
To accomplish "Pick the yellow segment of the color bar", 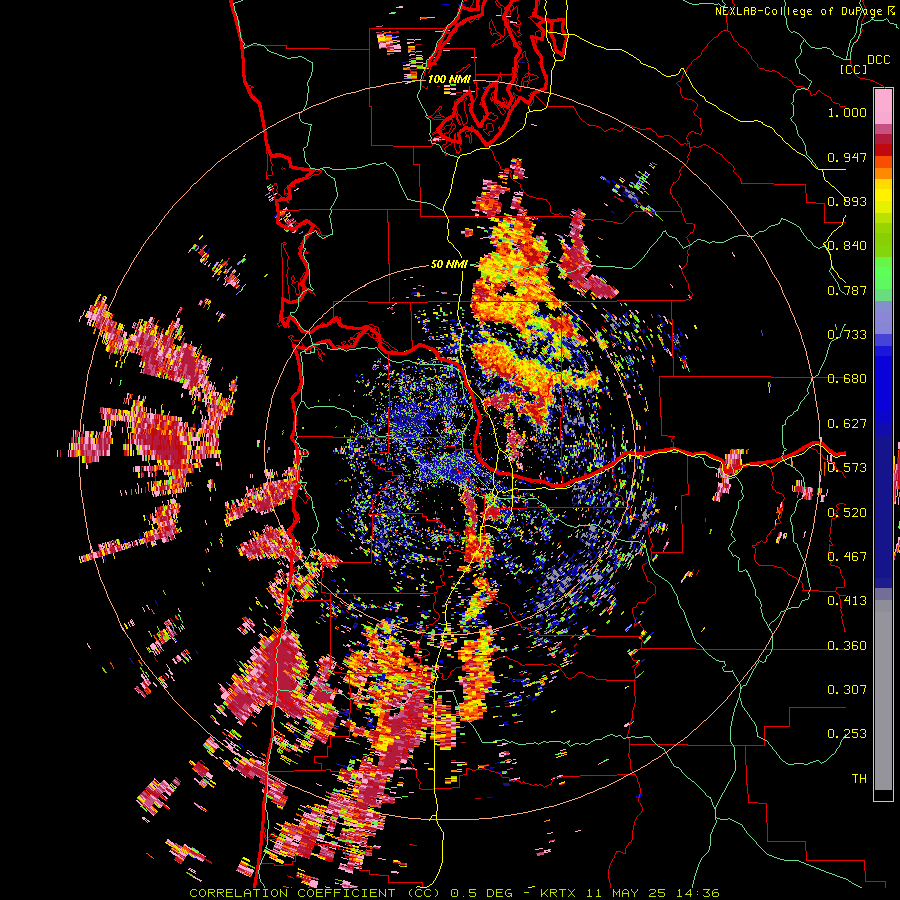I will point(883,197).
